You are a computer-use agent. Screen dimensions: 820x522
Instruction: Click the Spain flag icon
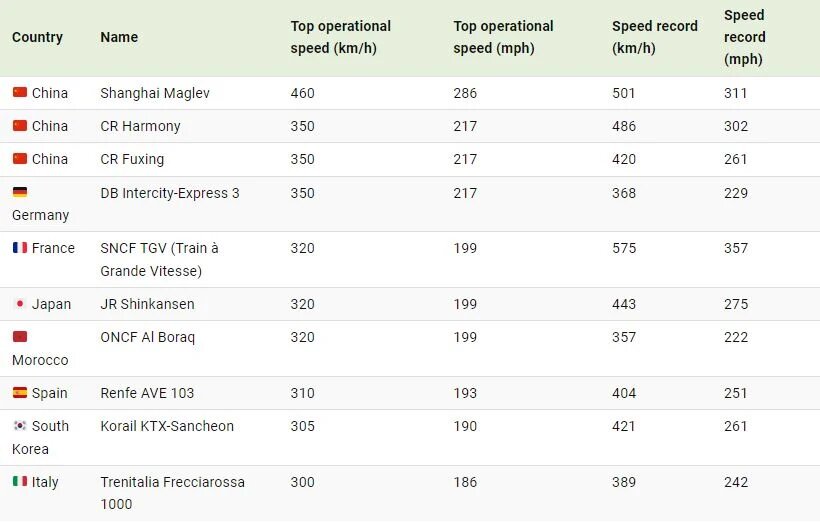pyautogui.click(x=20, y=393)
